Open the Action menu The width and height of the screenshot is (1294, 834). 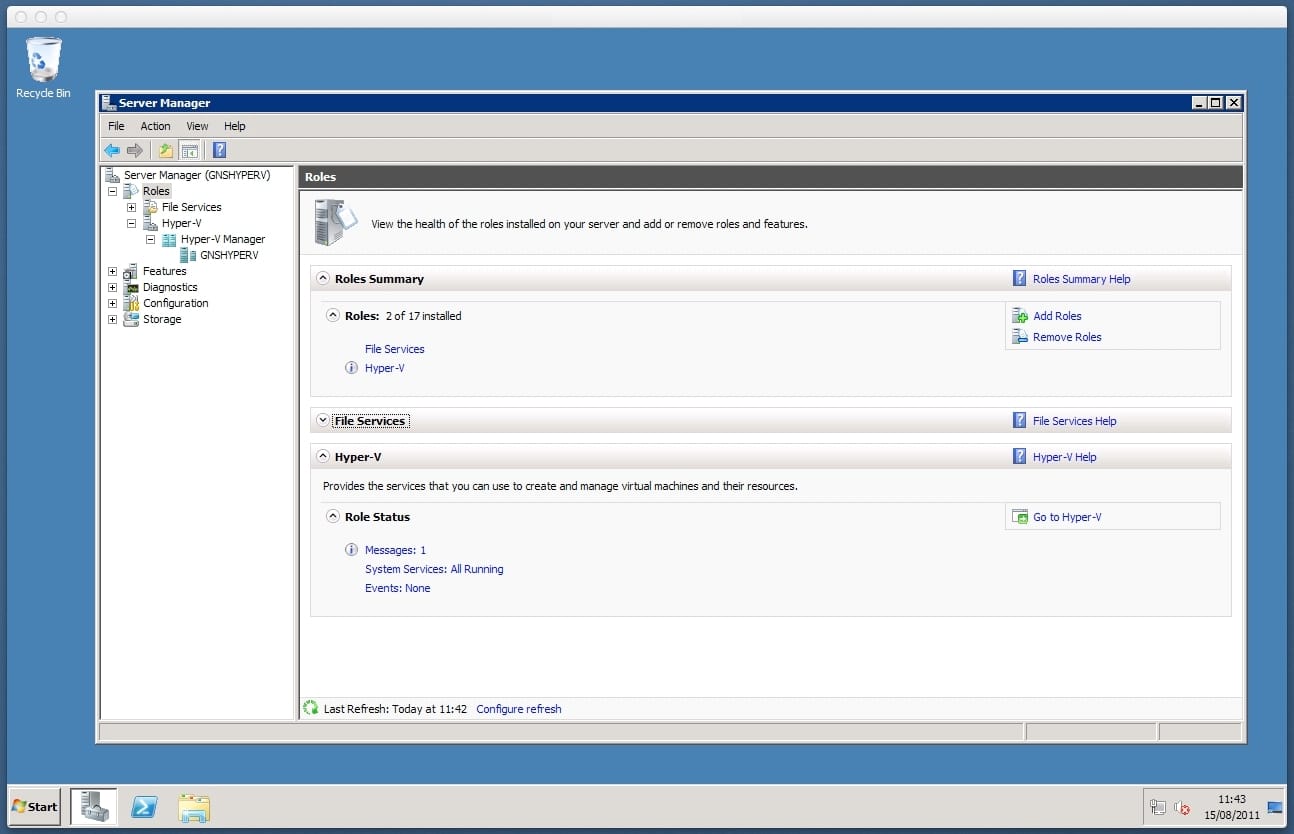click(x=155, y=126)
